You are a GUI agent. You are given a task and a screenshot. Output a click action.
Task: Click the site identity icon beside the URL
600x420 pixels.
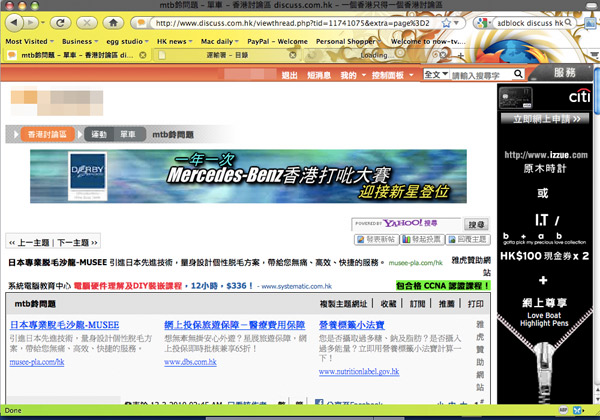click(141, 23)
